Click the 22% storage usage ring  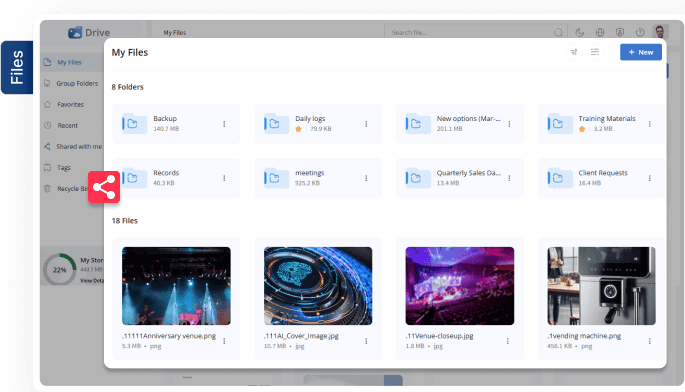[x=60, y=270]
